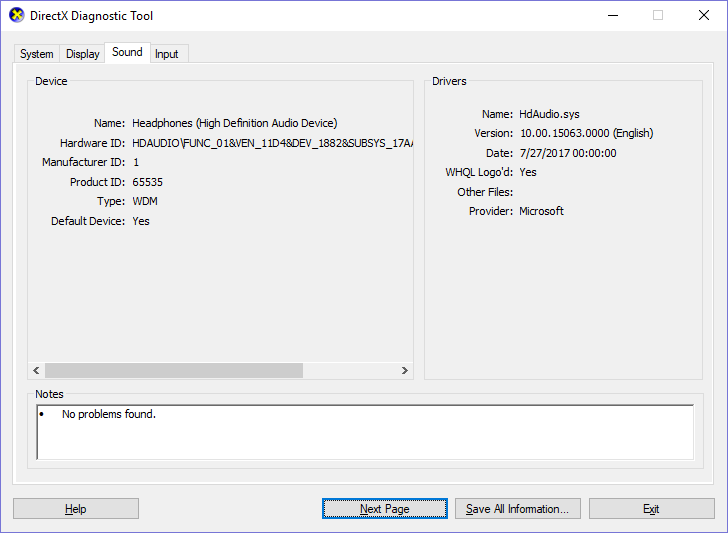Click the 'DirectX Diagnostic Tool' title text
This screenshot has height=533, width=728.
pos(91,16)
